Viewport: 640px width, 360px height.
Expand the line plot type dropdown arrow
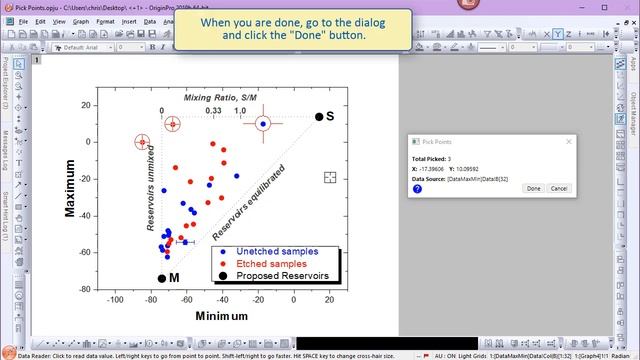point(47,344)
